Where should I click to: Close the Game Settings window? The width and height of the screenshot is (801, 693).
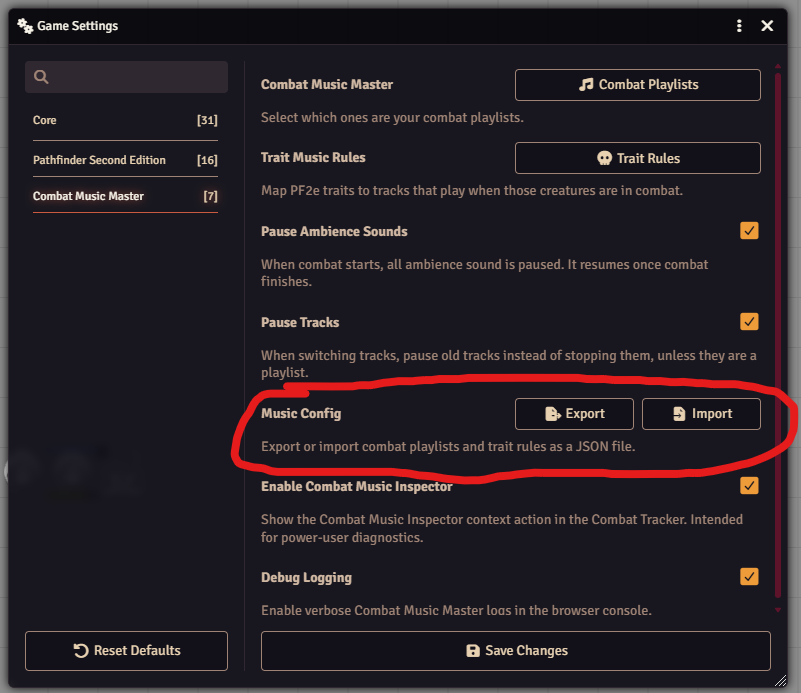coord(767,26)
